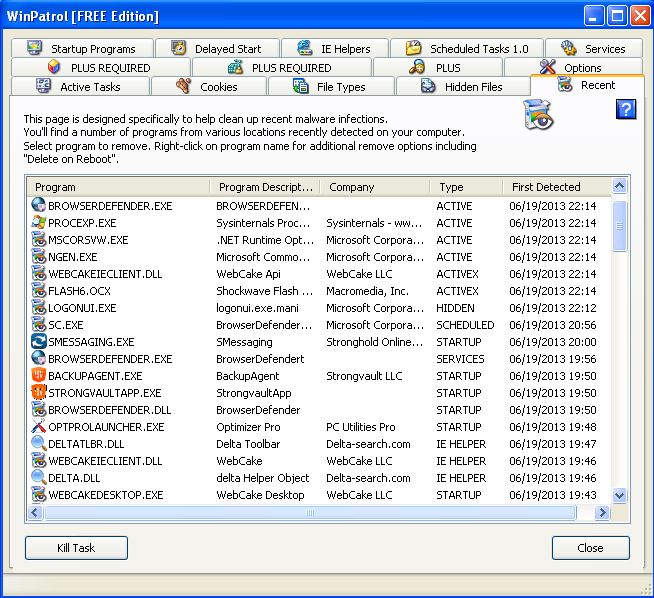Select BROWSERDEFENDER.EXE with ACTIVE type

click(319, 206)
